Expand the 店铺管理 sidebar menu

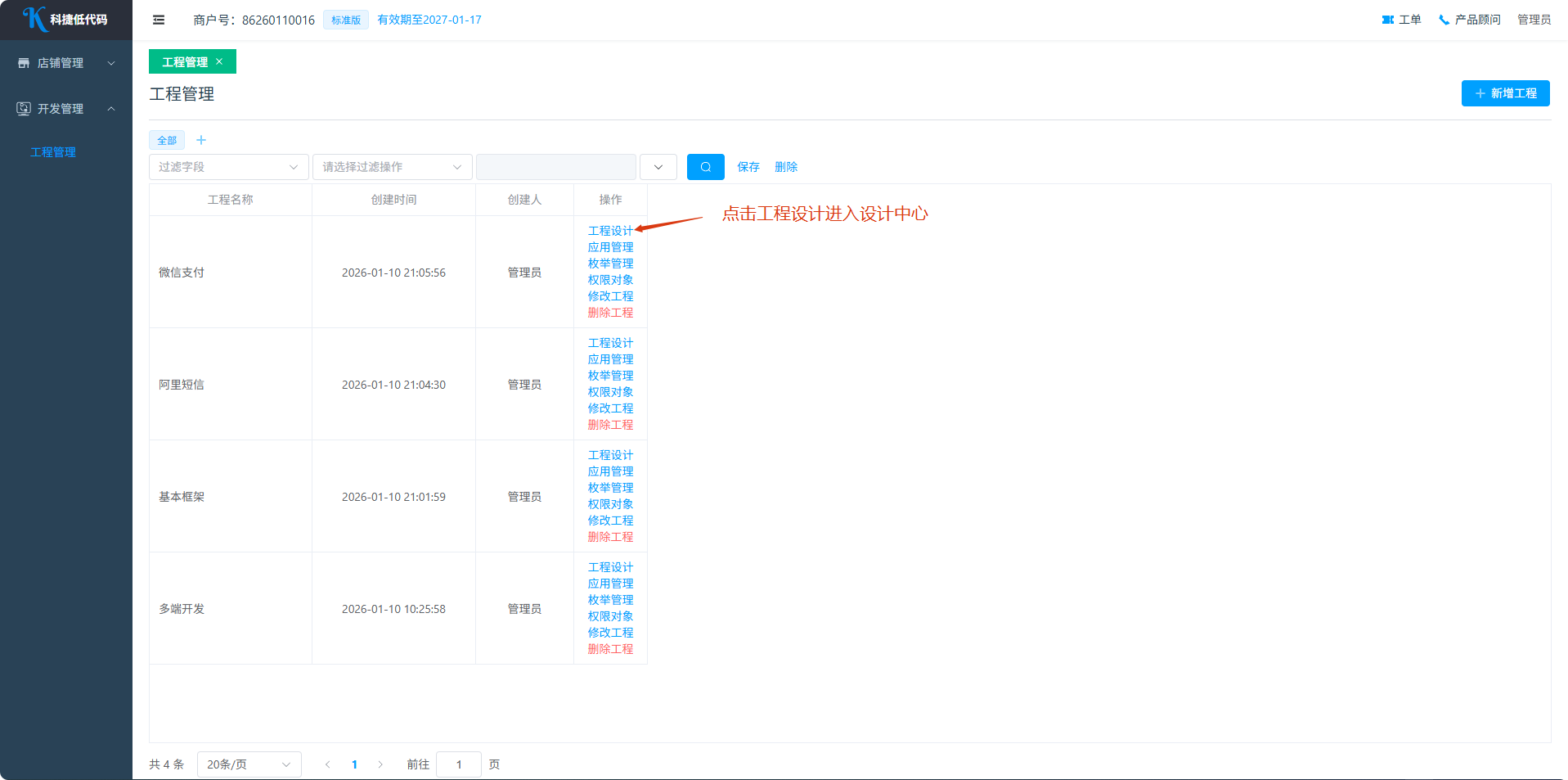coord(65,63)
